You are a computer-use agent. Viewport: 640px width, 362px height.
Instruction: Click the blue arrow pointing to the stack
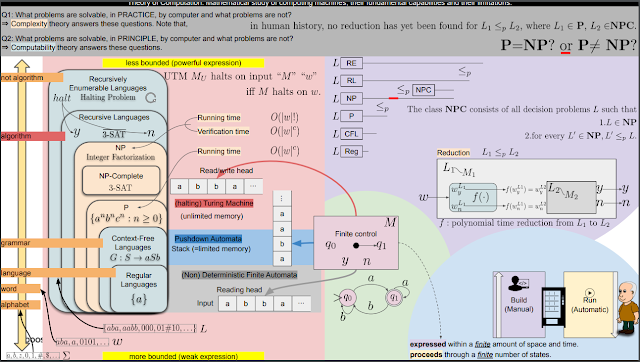303,243
